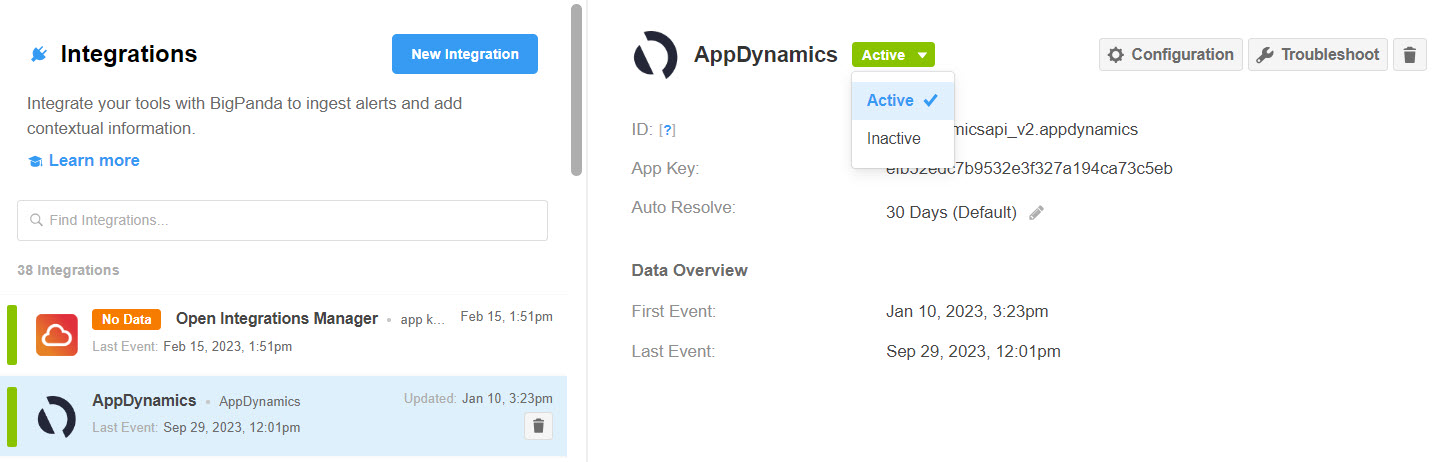
Task: Open the Configuration button
Action: [1171, 55]
